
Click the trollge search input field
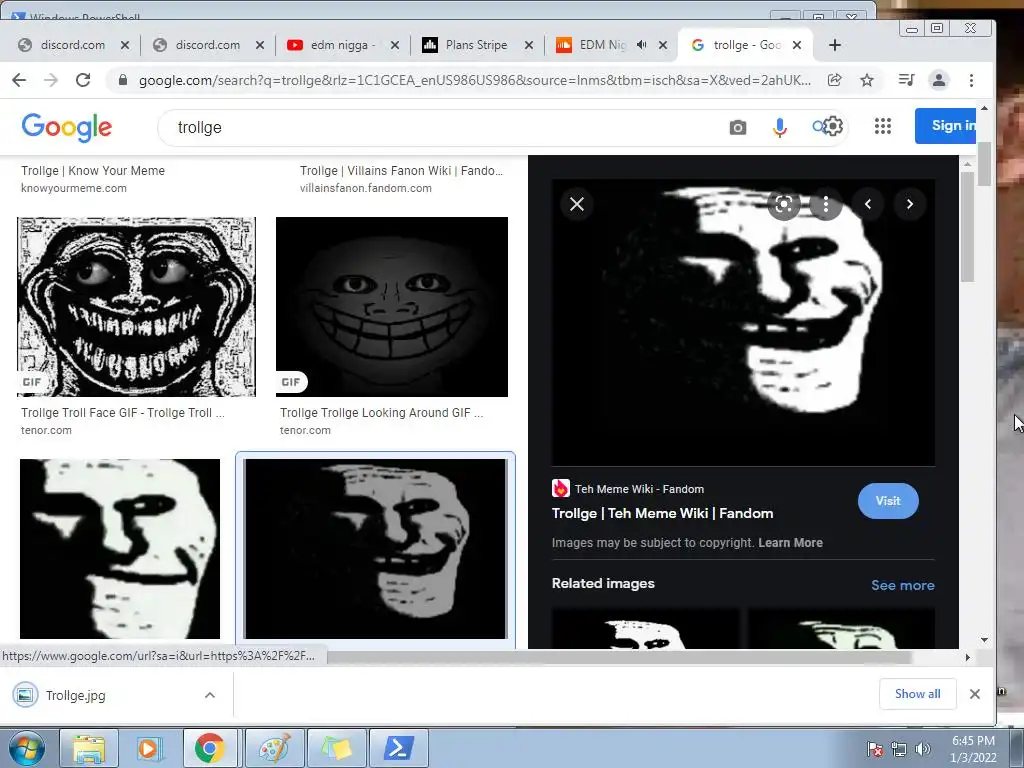(x=444, y=127)
